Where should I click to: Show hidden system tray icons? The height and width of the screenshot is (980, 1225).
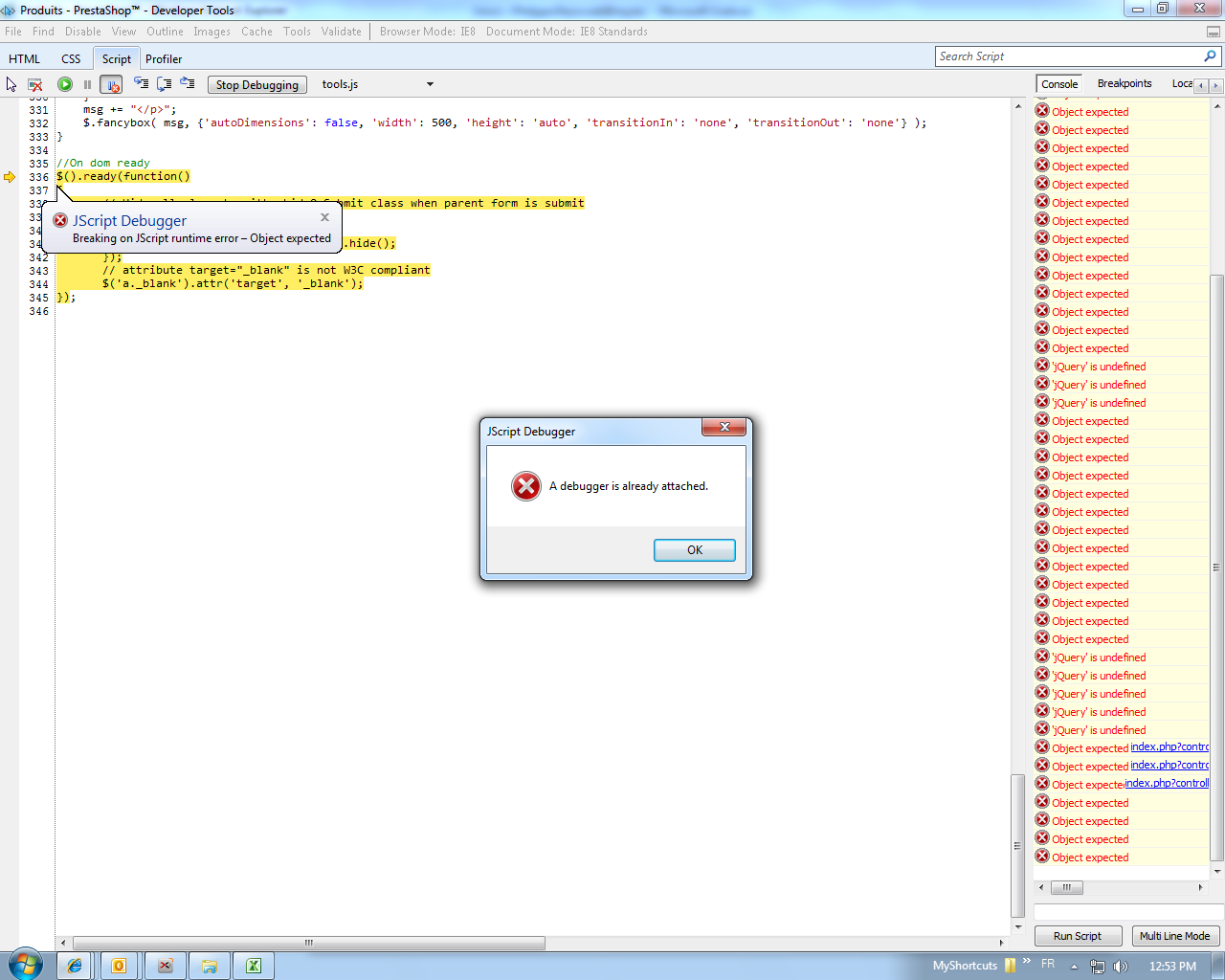pyautogui.click(x=1074, y=967)
